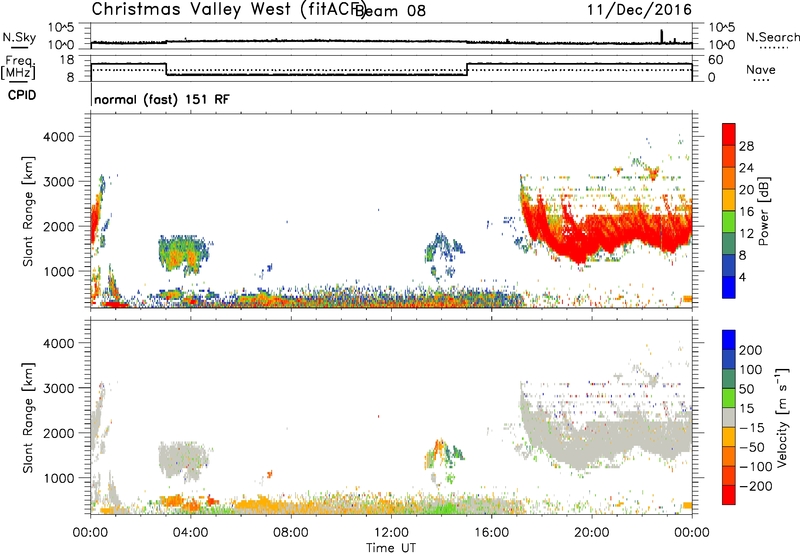Click the dark green 50 m/s velocity band
Screen dimensions: 800x554
(x=729, y=379)
